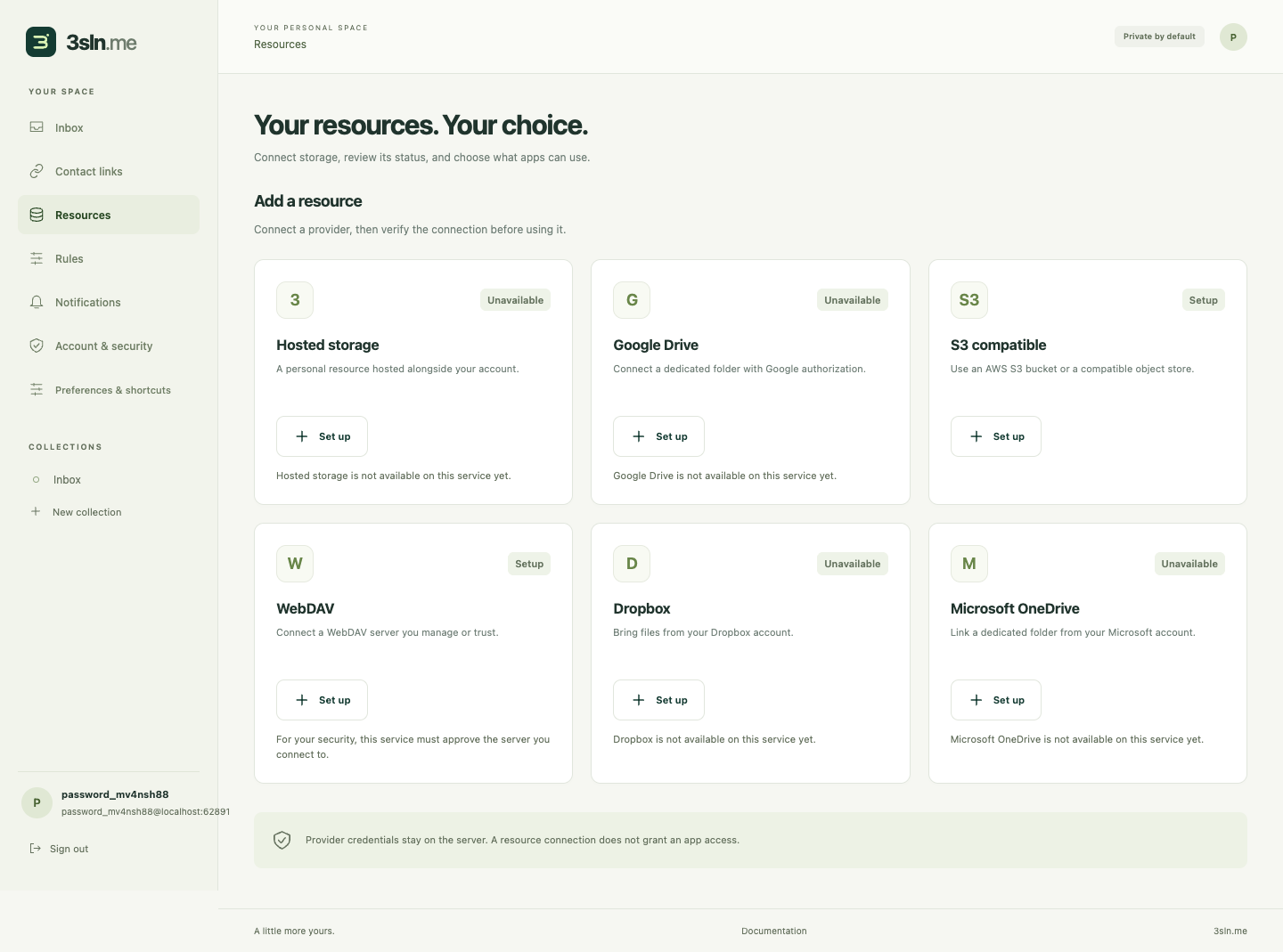
Task: Open the Rules page
Action: coord(109,258)
